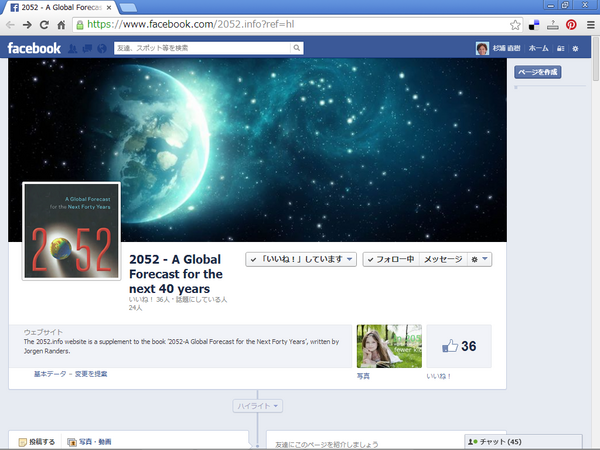Switch to the 投稿する composer tab
Viewport: 600px width, 450px height.
37,442
